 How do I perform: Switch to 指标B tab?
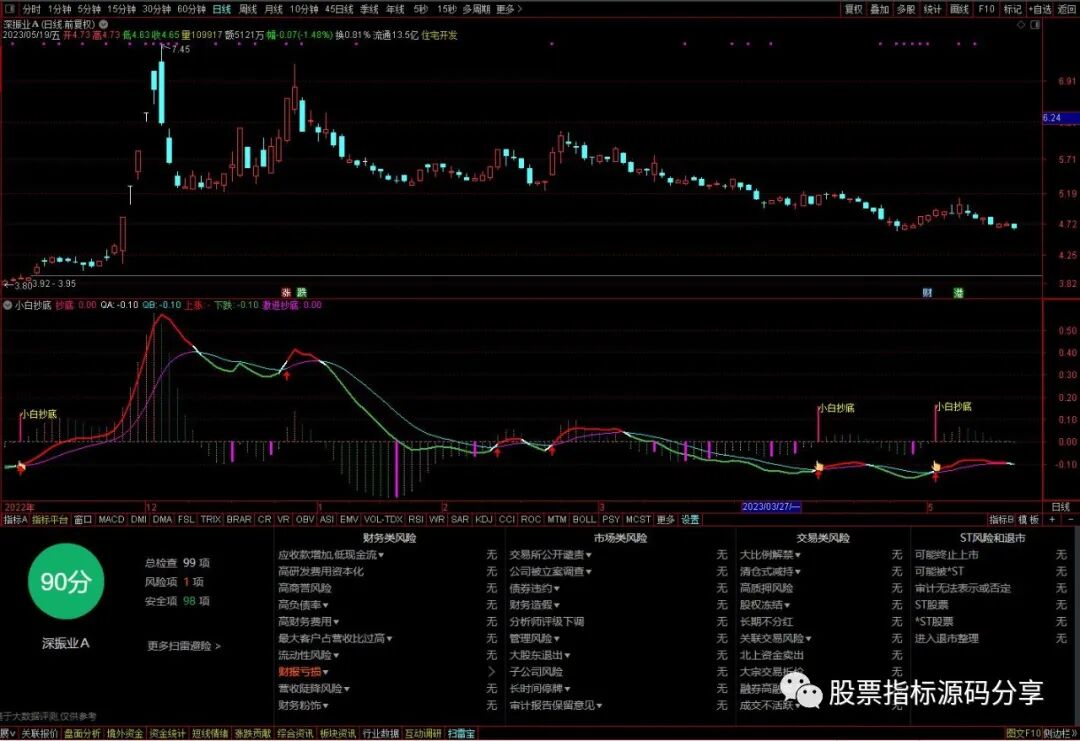(1001, 520)
